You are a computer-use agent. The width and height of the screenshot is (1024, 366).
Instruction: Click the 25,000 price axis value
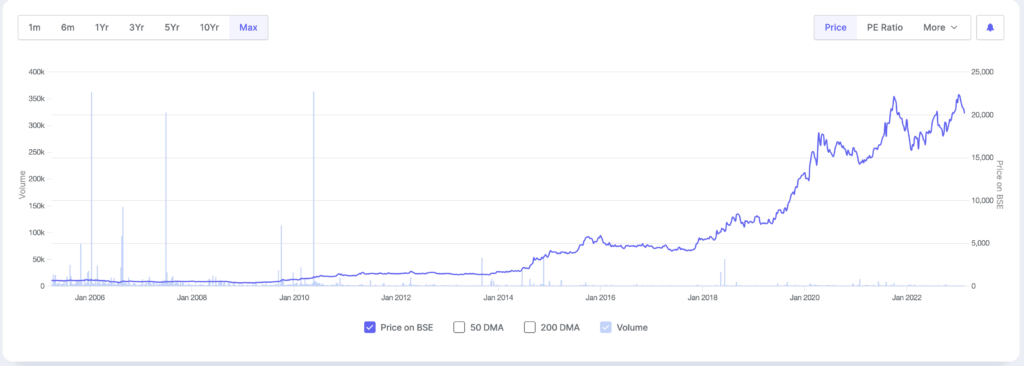coord(982,72)
